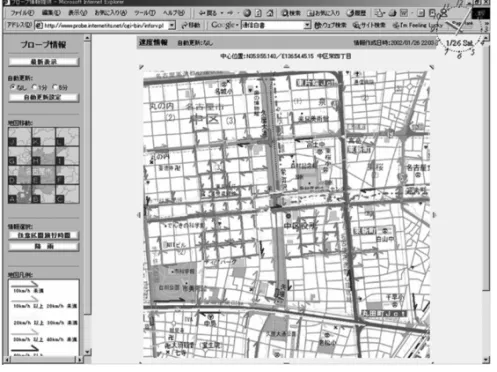This screenshot has height=372, width=497.
Task: Open the ツール(T) menu
Action: (x=145, y=13)
